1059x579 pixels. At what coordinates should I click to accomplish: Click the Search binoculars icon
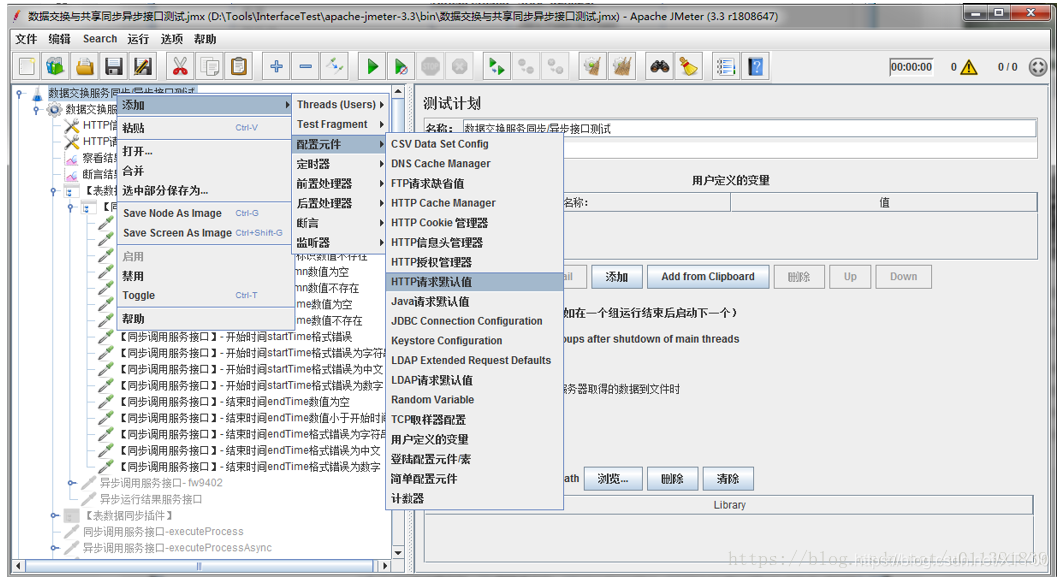coord(659,66)
